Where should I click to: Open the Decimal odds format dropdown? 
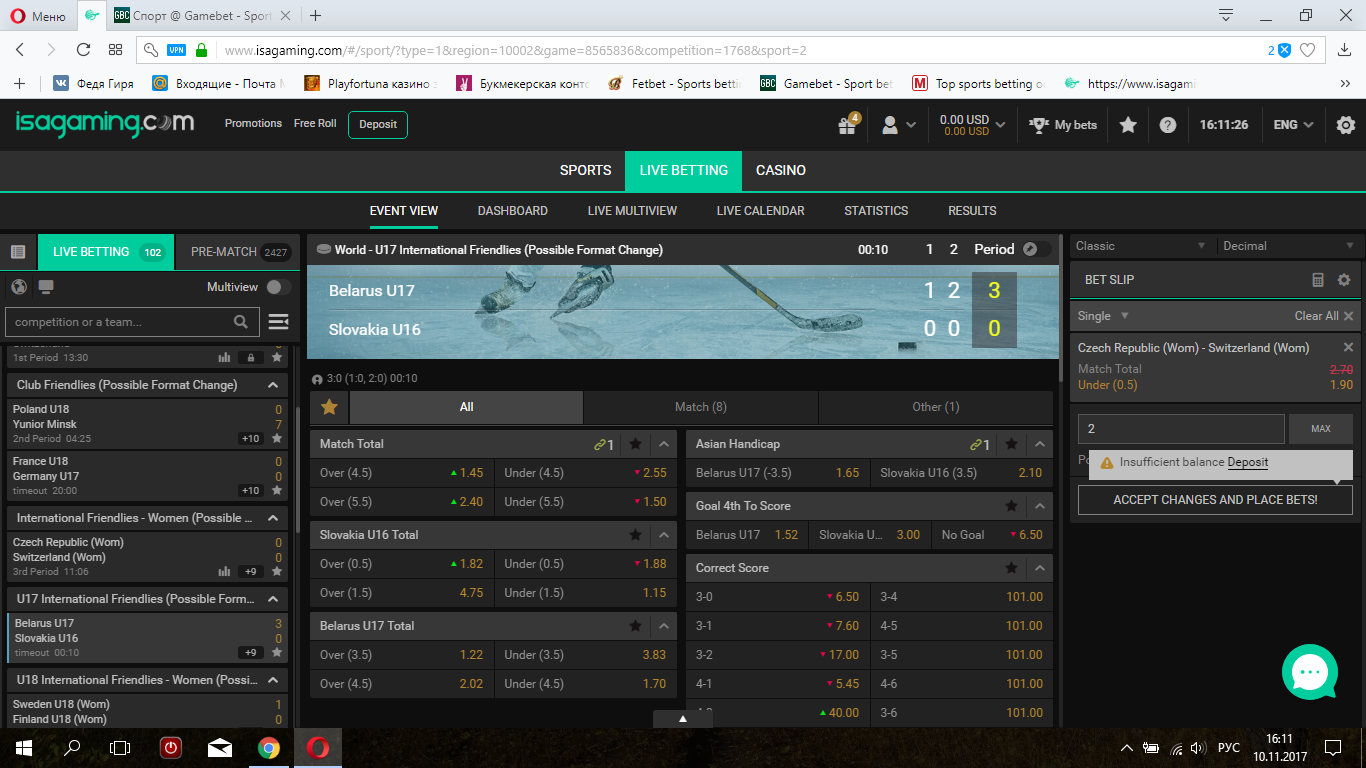pos(1288,246)
